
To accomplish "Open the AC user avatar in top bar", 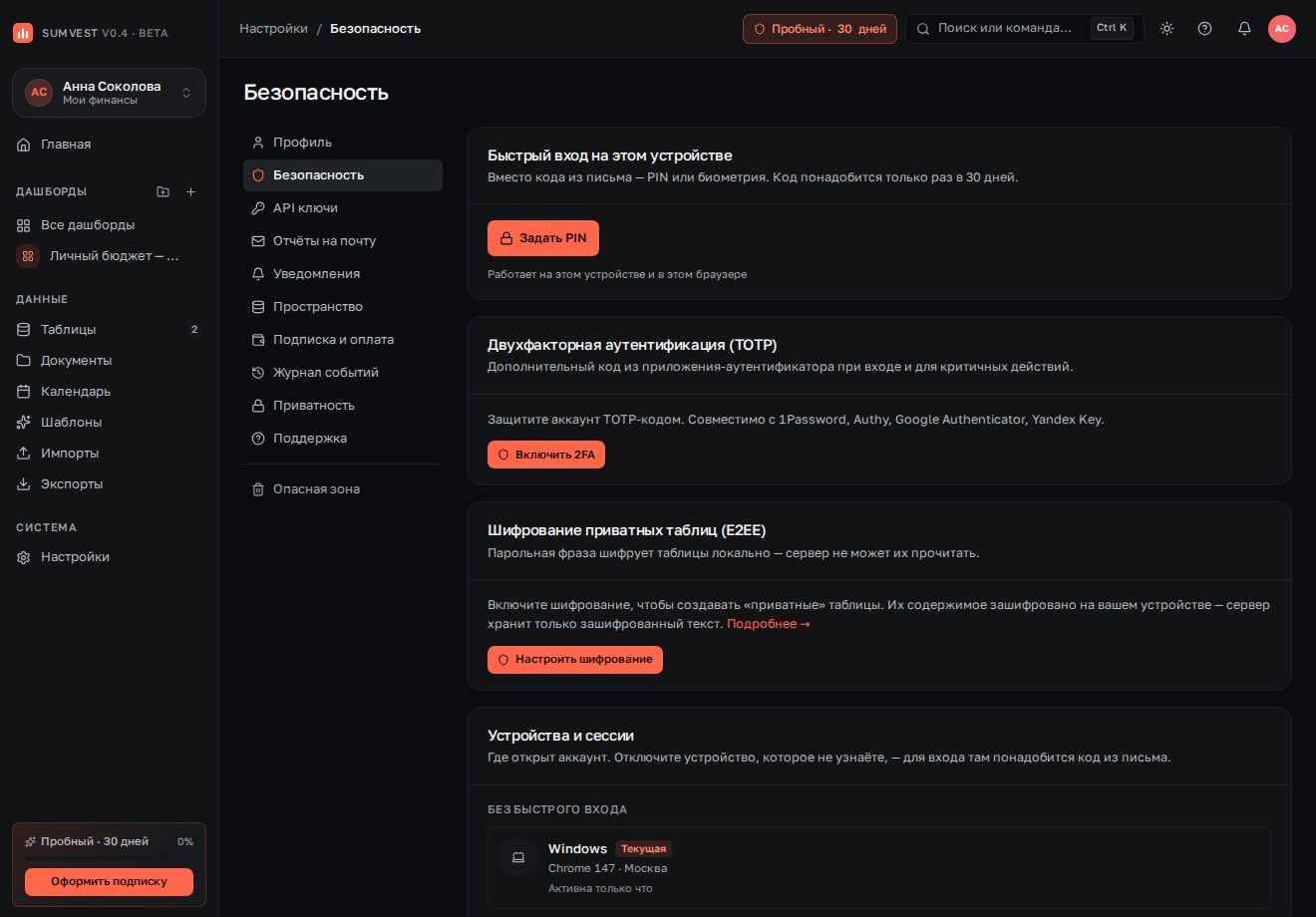I will pyautogui.click(x=1282, y=29).
